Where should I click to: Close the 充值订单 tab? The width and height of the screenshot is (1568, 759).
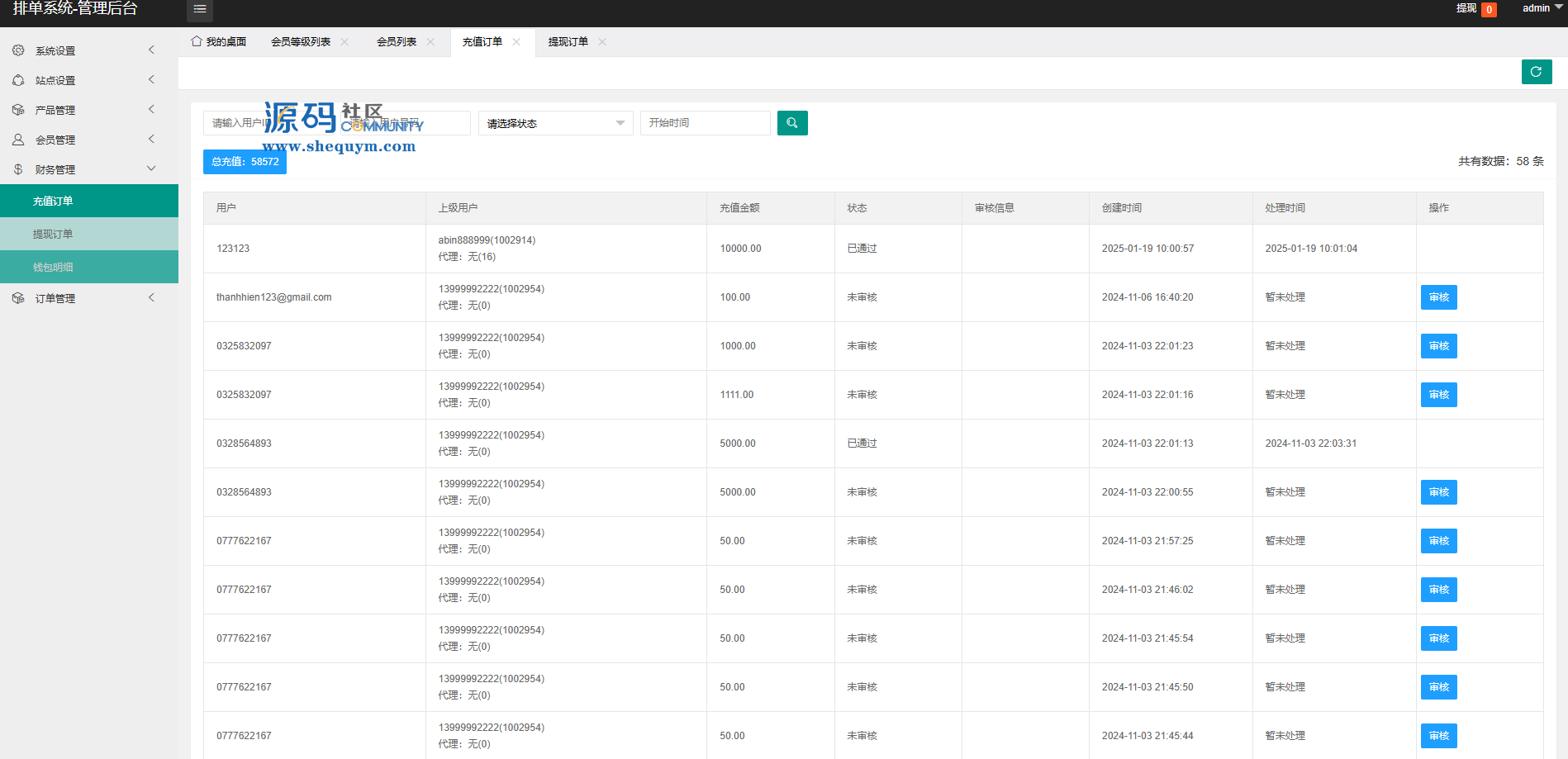tap(516, 42)
